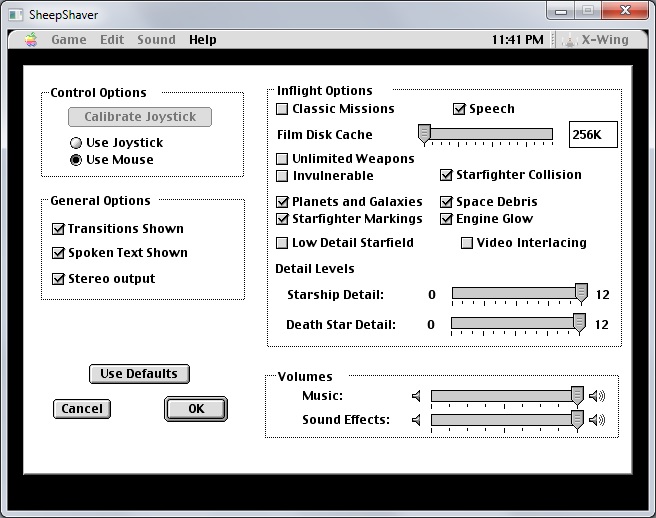Click the Sound Effects low-volume speaker icon
This screenshot has width=656, height=518.
(x=416, y=420)
